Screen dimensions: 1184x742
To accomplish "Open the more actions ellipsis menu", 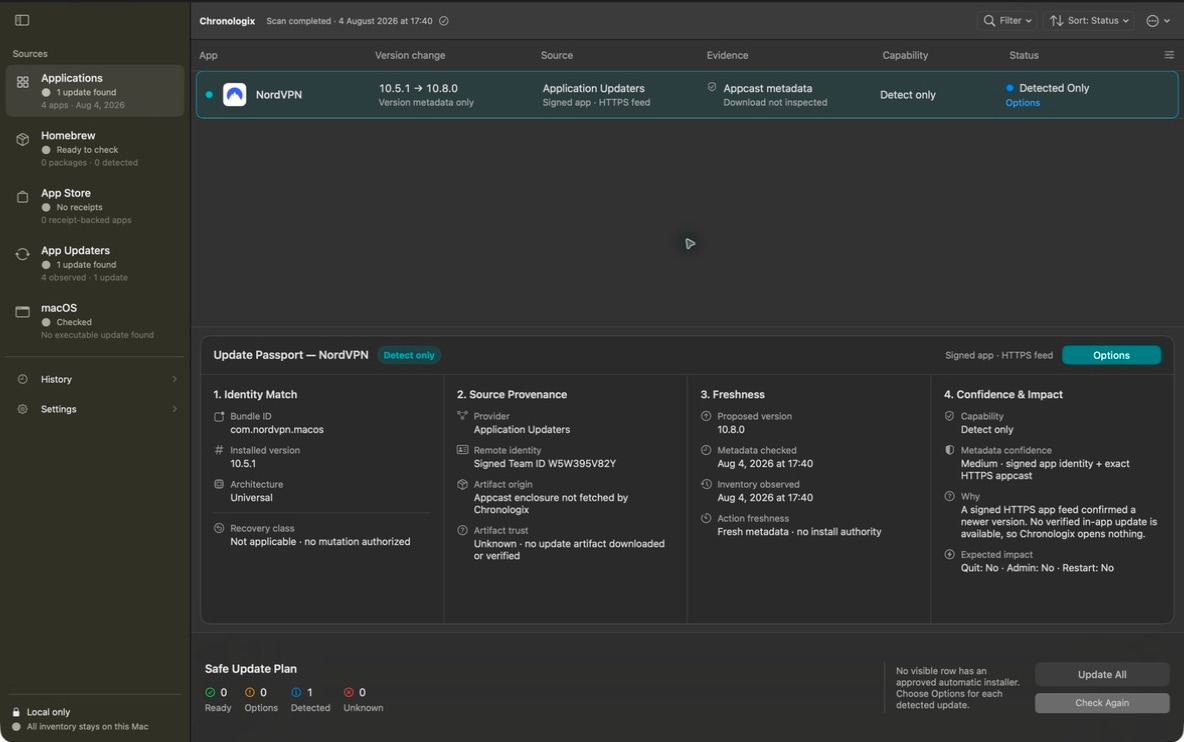I will pos(1158,20).
